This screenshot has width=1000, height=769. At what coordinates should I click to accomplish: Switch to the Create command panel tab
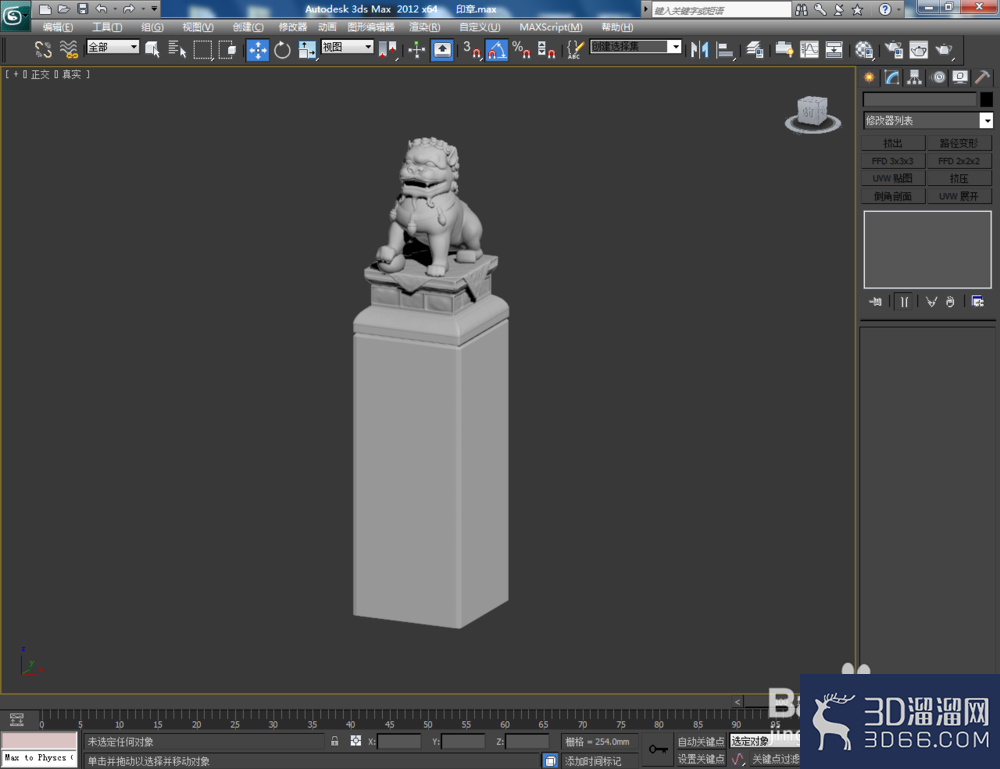coord(869,78)
